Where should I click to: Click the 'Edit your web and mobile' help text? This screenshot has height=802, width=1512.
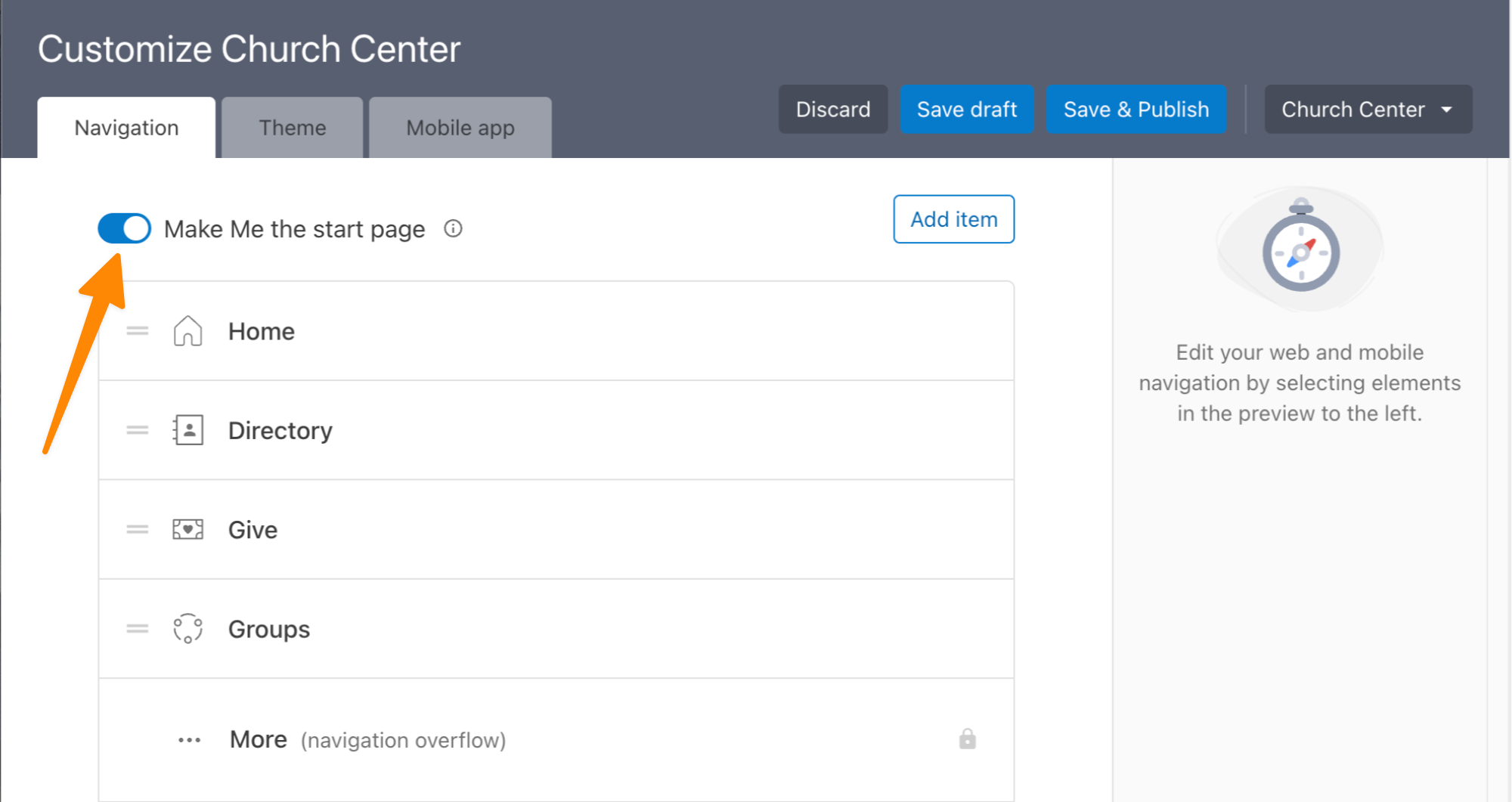tap(1300, 382)
